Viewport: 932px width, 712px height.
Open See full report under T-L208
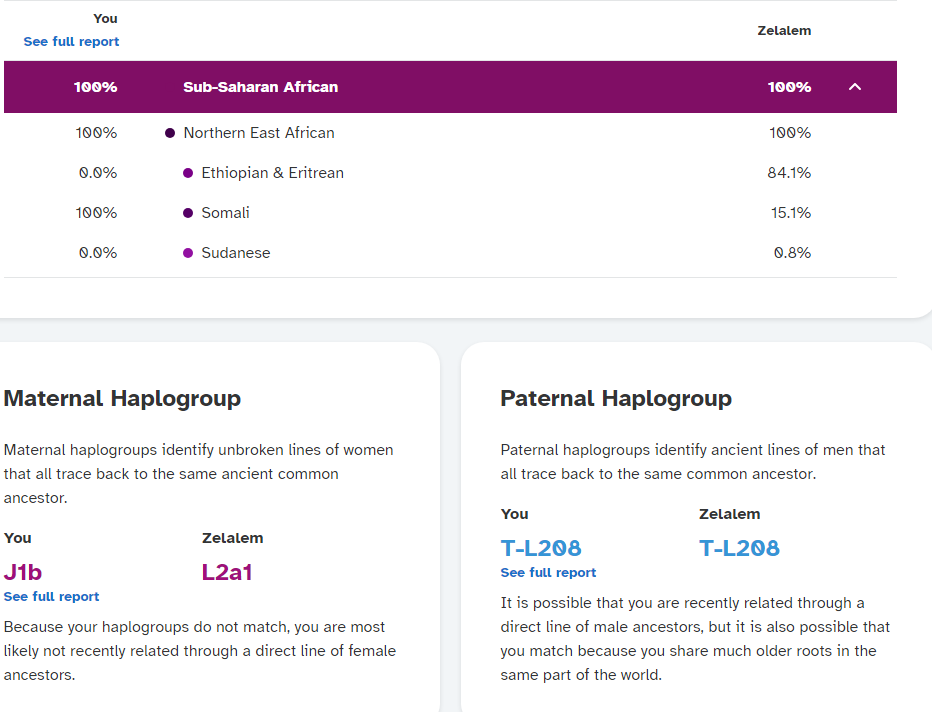548,573
